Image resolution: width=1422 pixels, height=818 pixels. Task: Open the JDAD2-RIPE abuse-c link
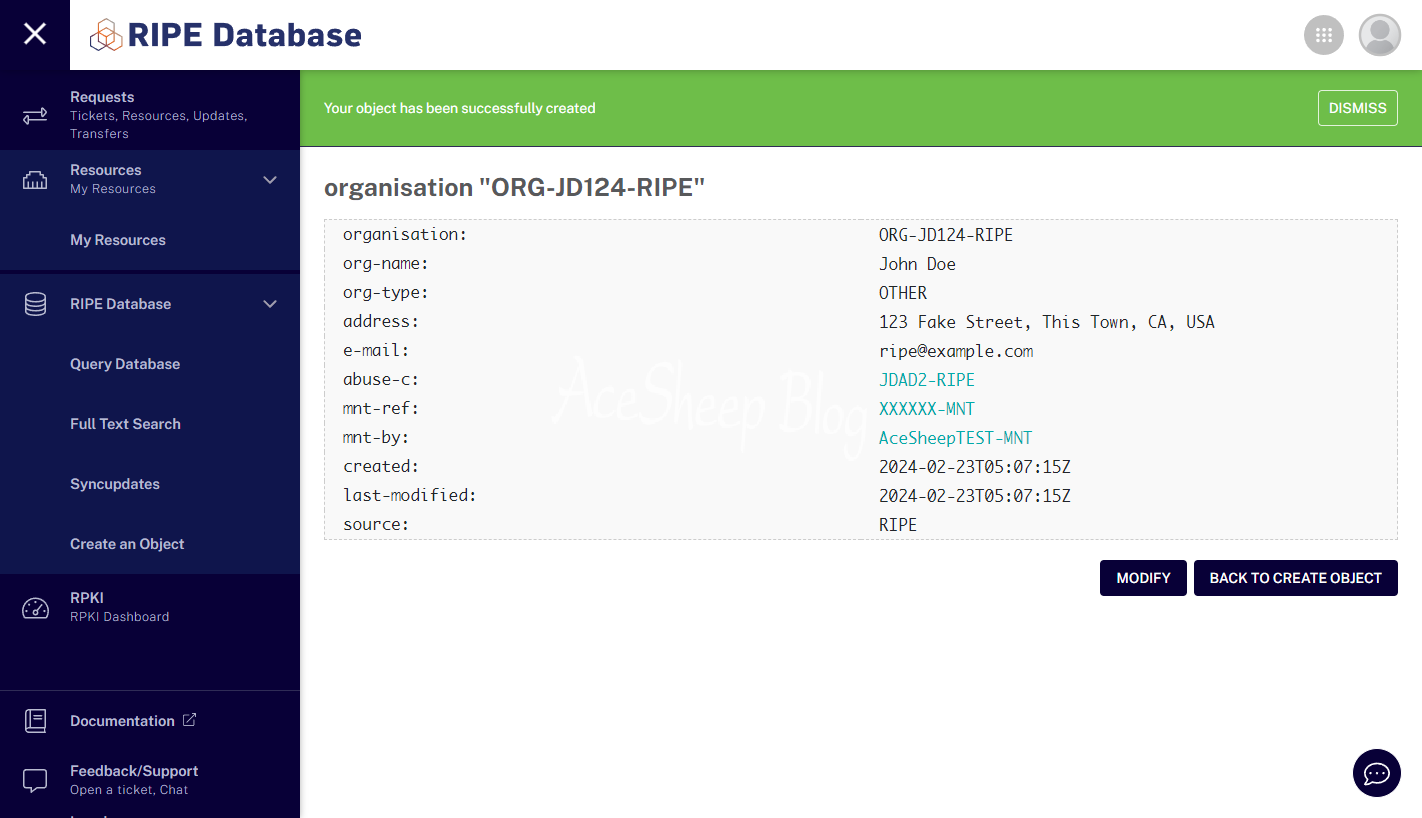[927, 380]
